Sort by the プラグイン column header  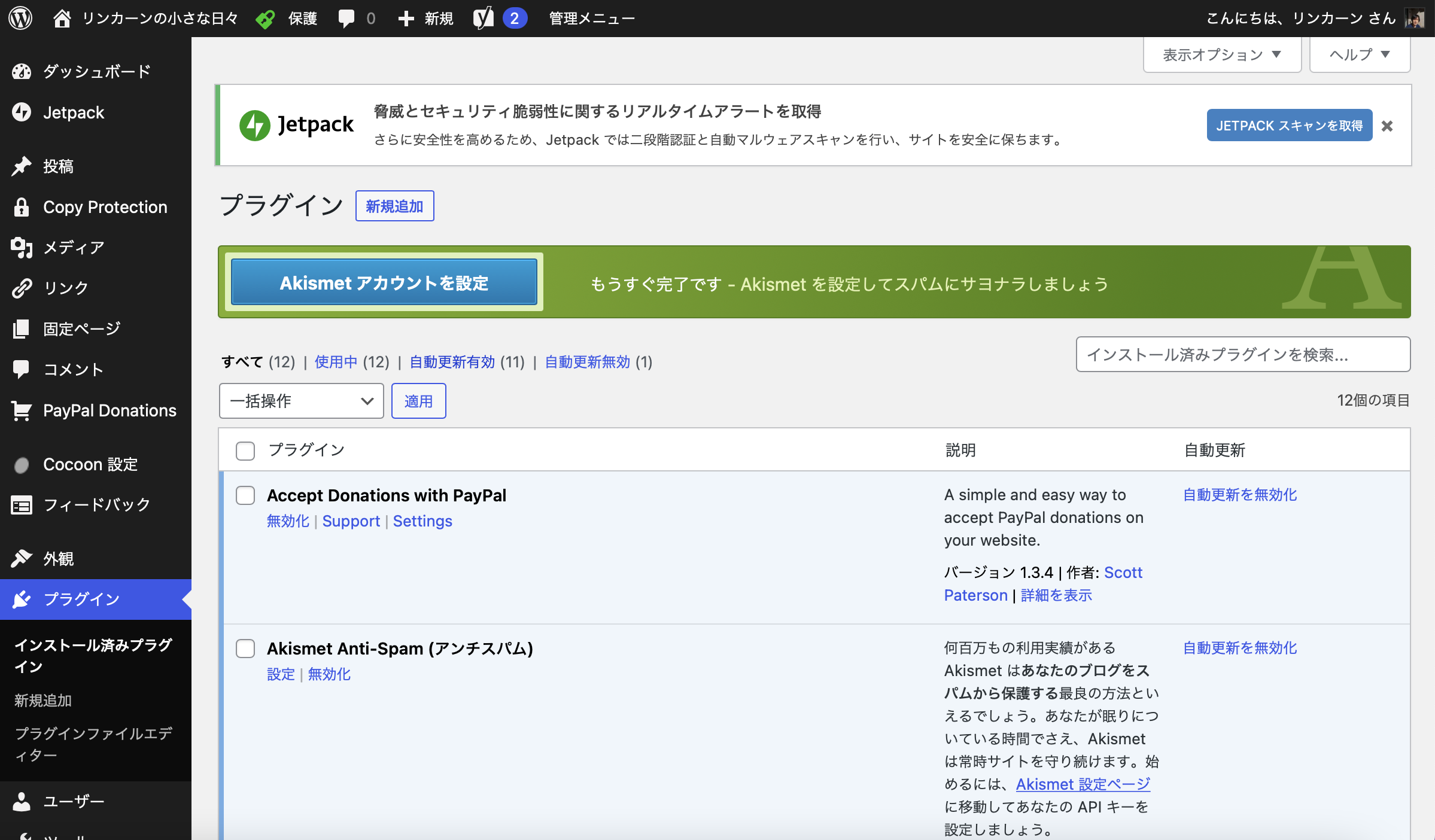click(x=306, y=450)
